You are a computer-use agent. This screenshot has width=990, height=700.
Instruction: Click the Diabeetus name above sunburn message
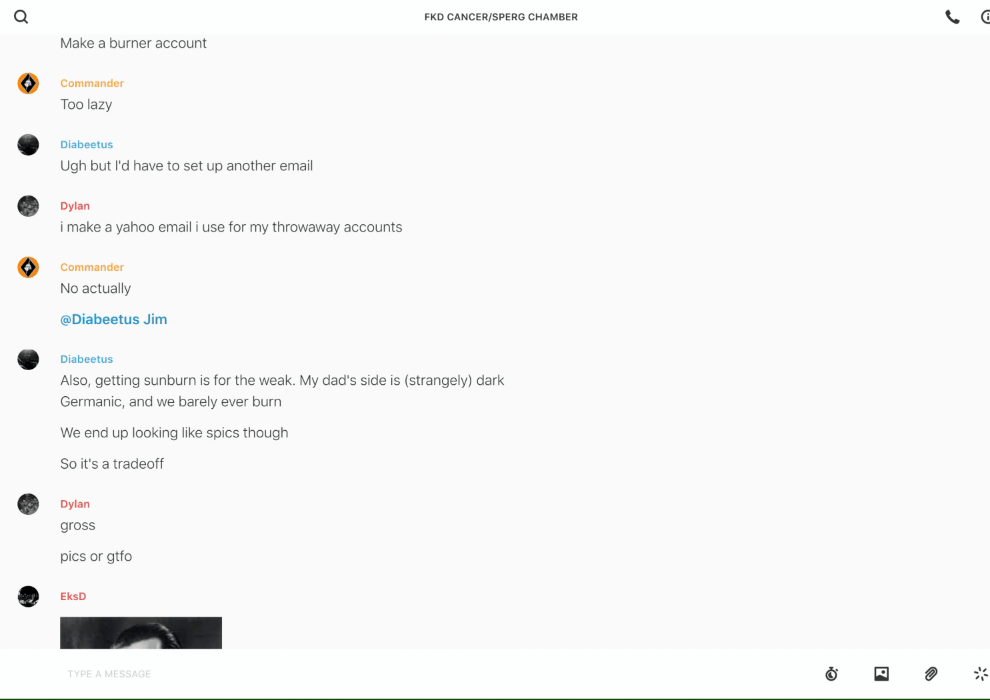pyautogui.click(x=86, y=359)
